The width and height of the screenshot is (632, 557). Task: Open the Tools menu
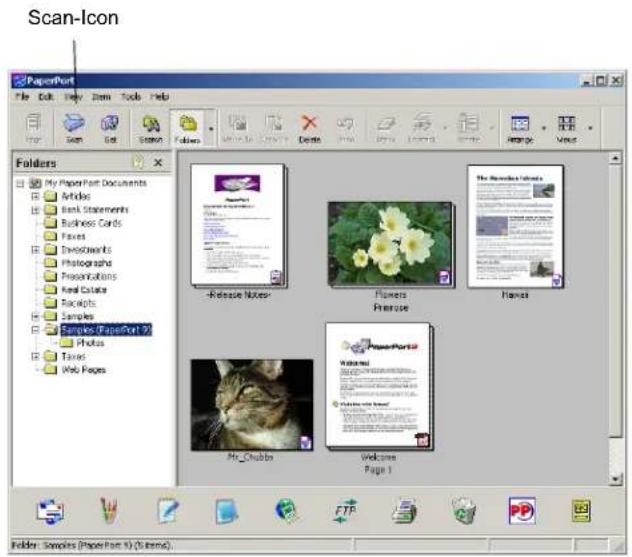click(131, 97)
